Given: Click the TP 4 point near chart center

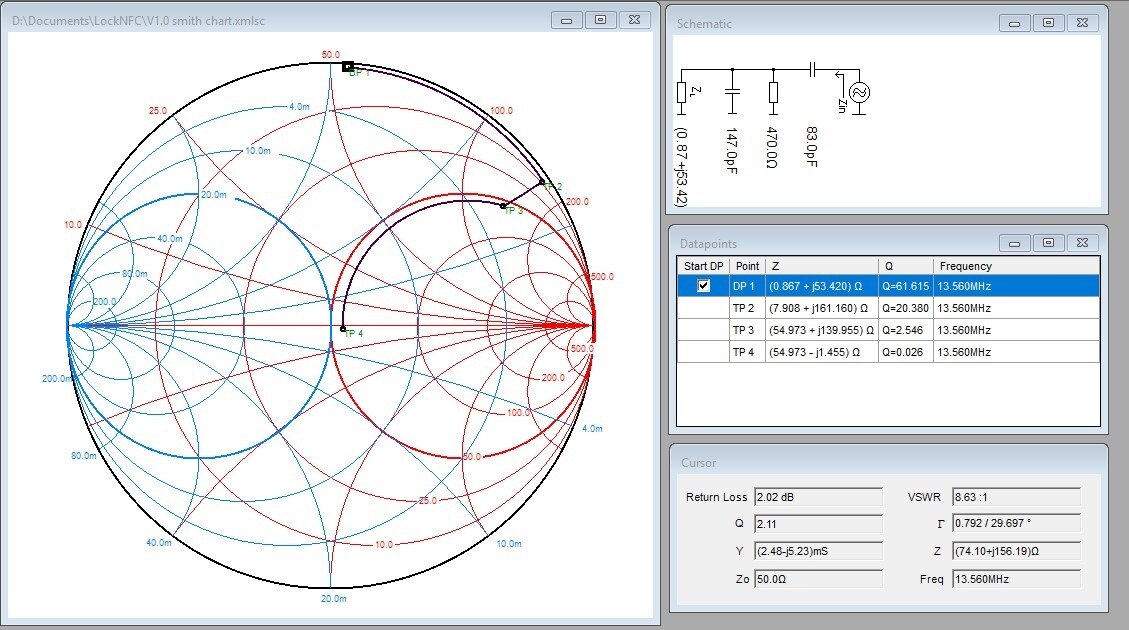Looking at the screenshot, I should click(x=343, y=328).
